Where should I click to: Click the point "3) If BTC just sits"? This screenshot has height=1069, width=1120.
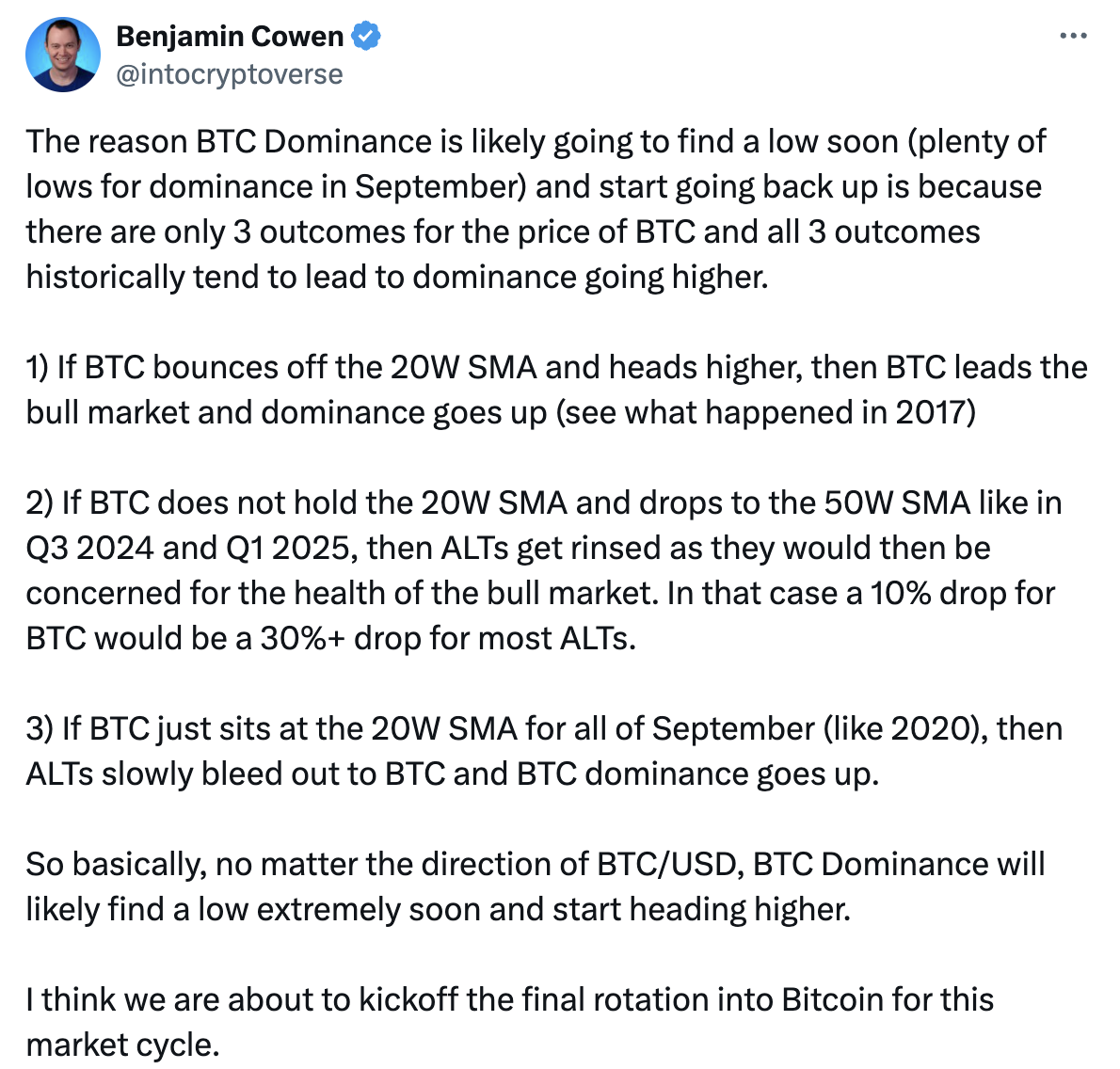click(544, 751)
